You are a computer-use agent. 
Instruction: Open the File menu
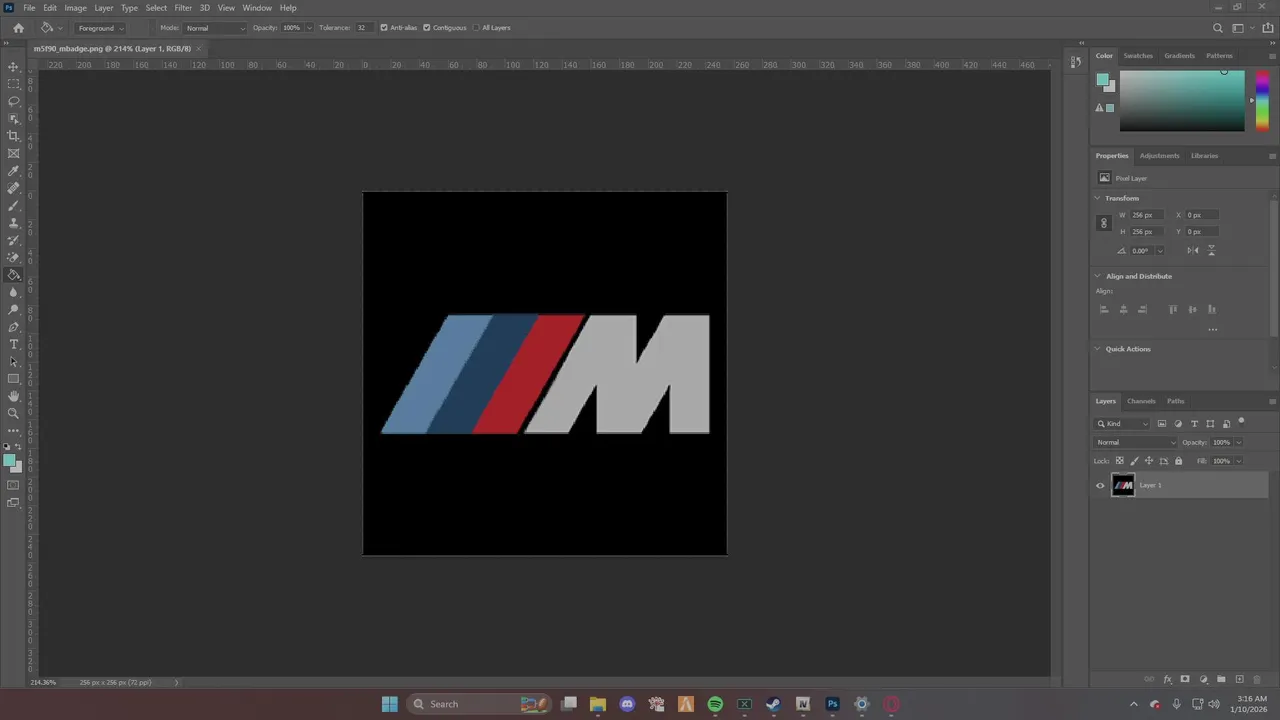click(x=29, y=8)
